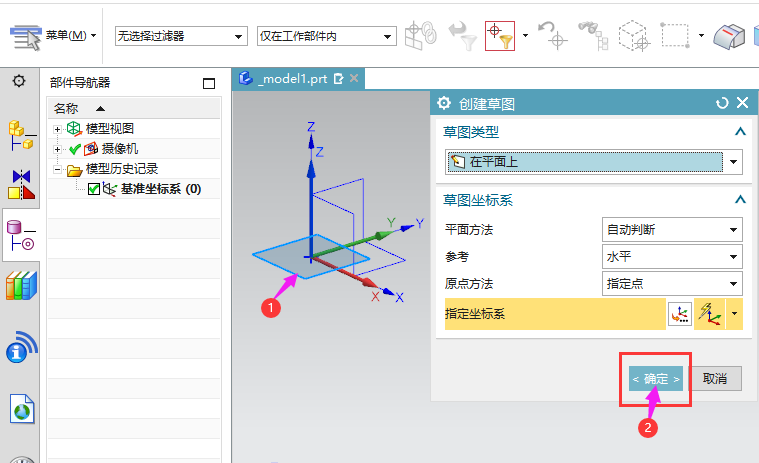Collapse the 草图类型 section
The width and height of the screenshot is (759, 463).
(740, 132)
